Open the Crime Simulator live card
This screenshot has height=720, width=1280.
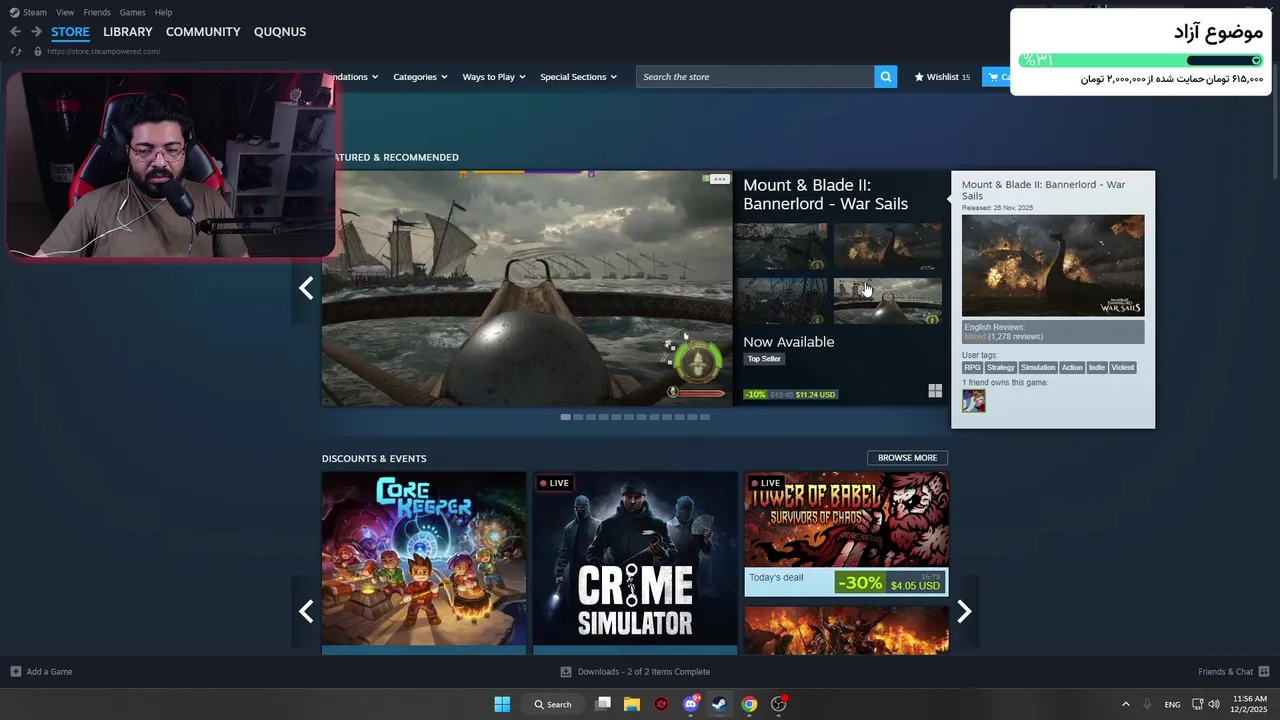[x=635, y=563]
